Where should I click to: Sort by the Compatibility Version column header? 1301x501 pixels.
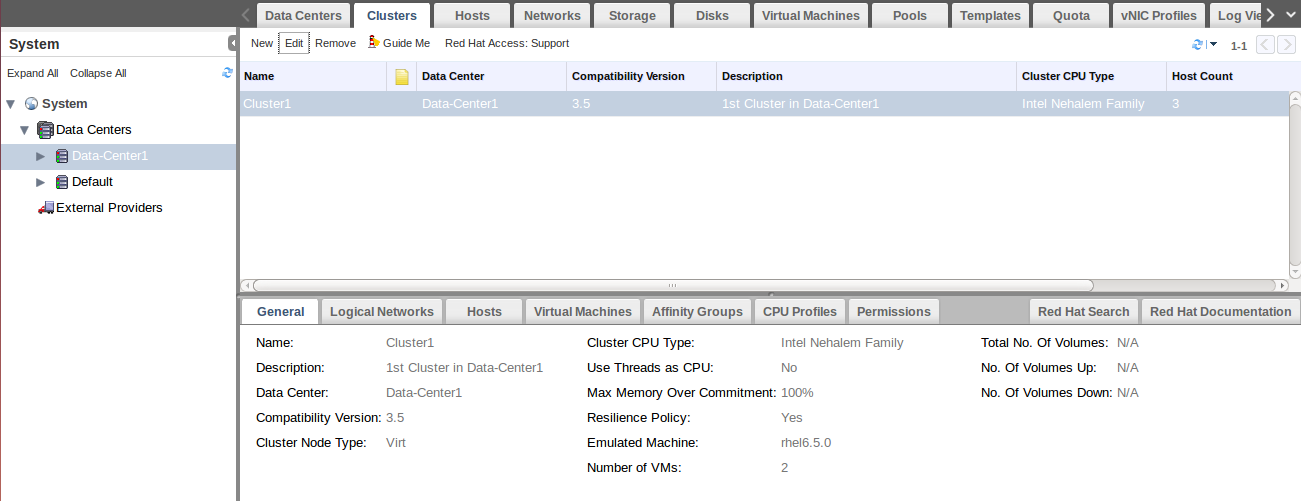point(641,77)
